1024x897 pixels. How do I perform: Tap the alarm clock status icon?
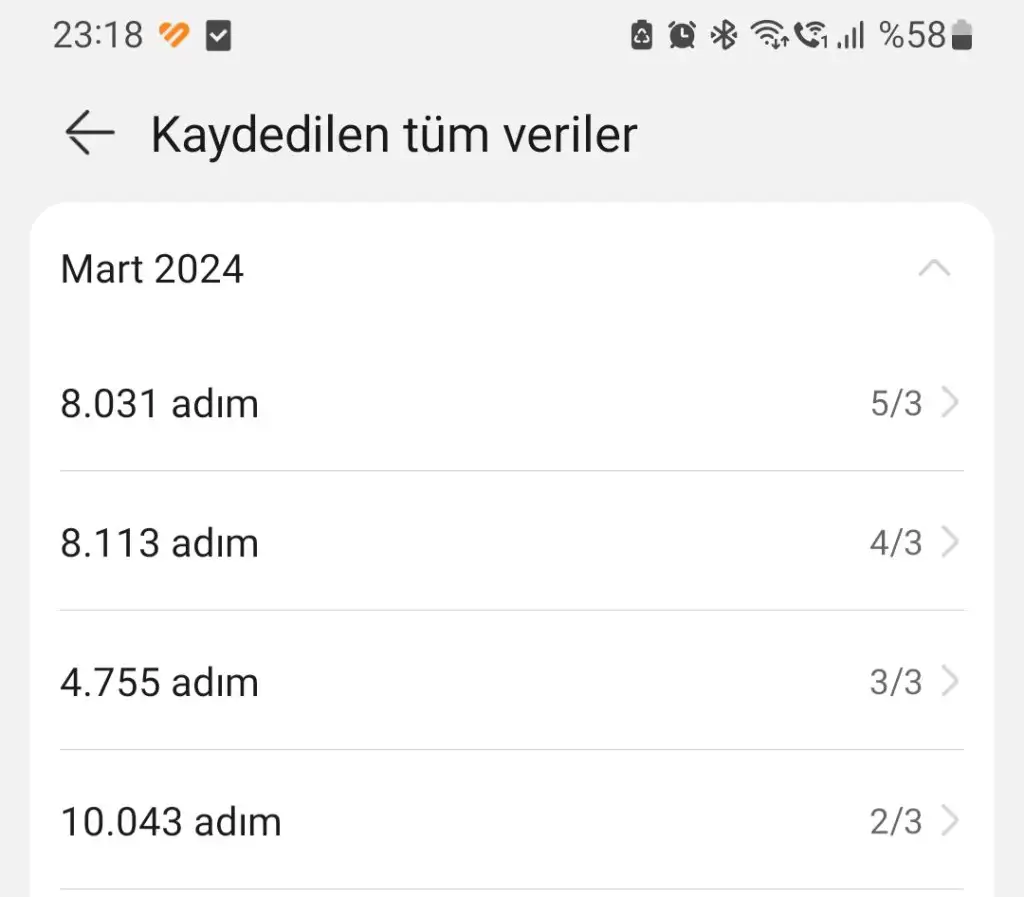click(682, 36)
